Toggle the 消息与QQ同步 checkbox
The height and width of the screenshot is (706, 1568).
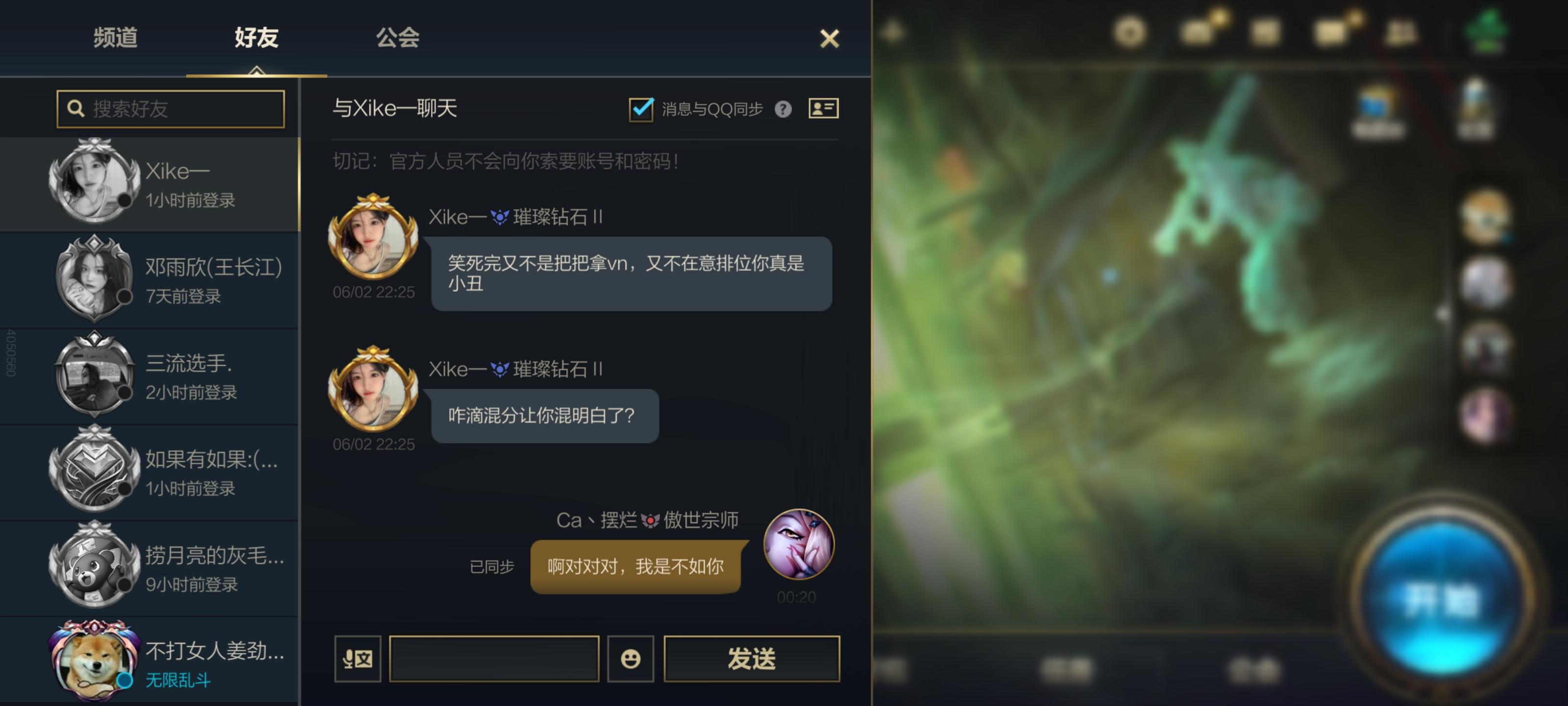click(640, 109)
